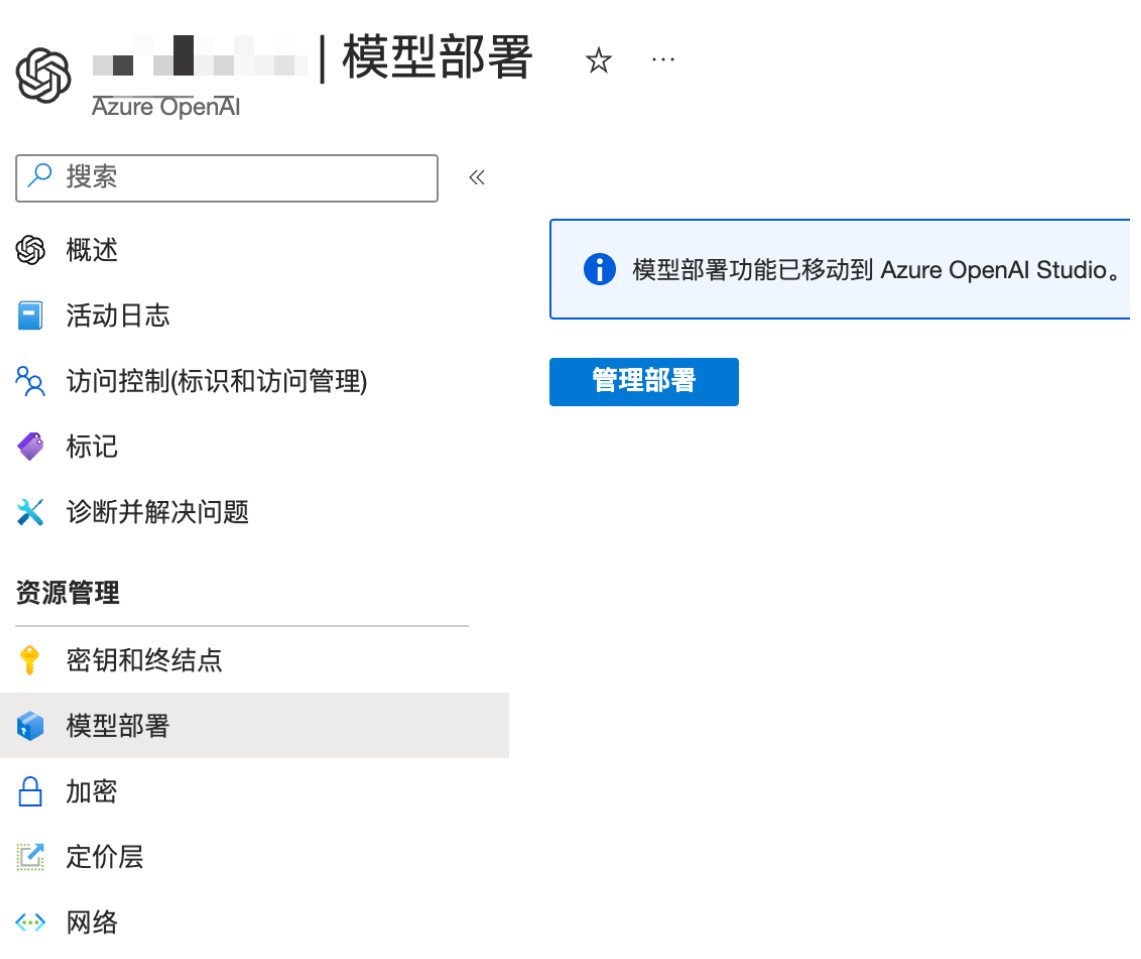Click the search magnifier in the sidebar

coord(40,177)
